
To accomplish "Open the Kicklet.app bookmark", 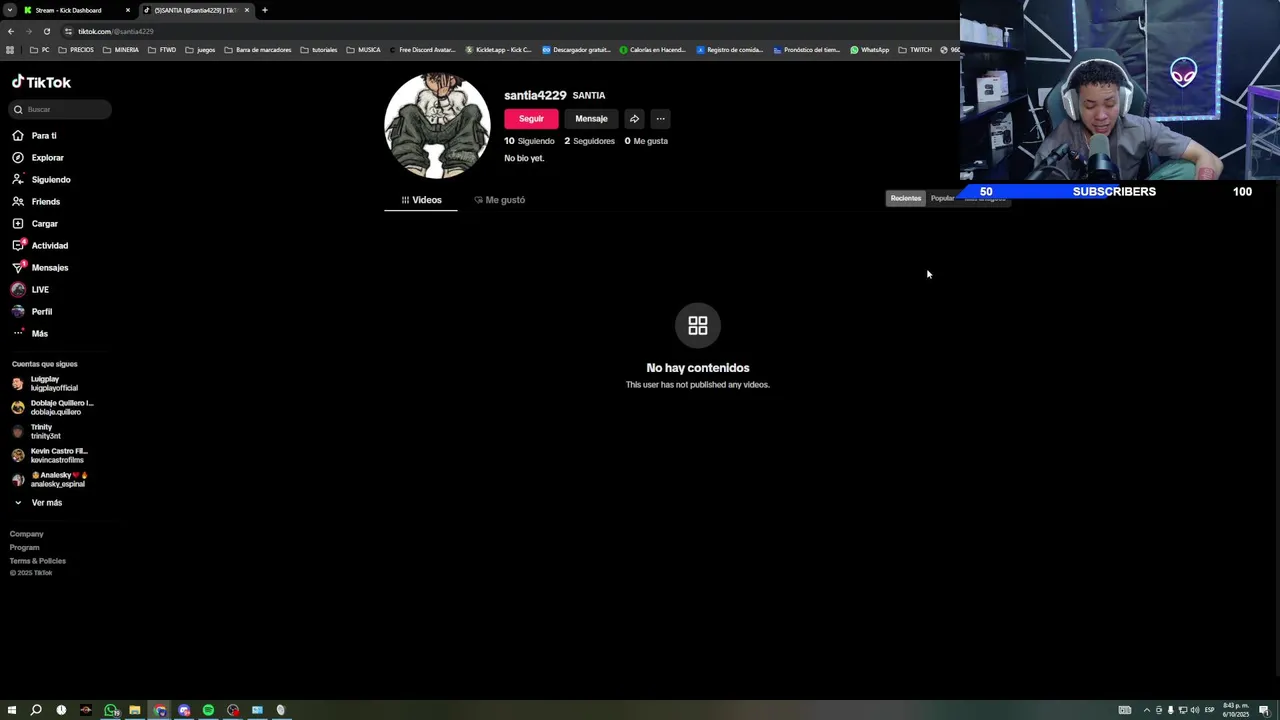I will [x=498, y=50].
